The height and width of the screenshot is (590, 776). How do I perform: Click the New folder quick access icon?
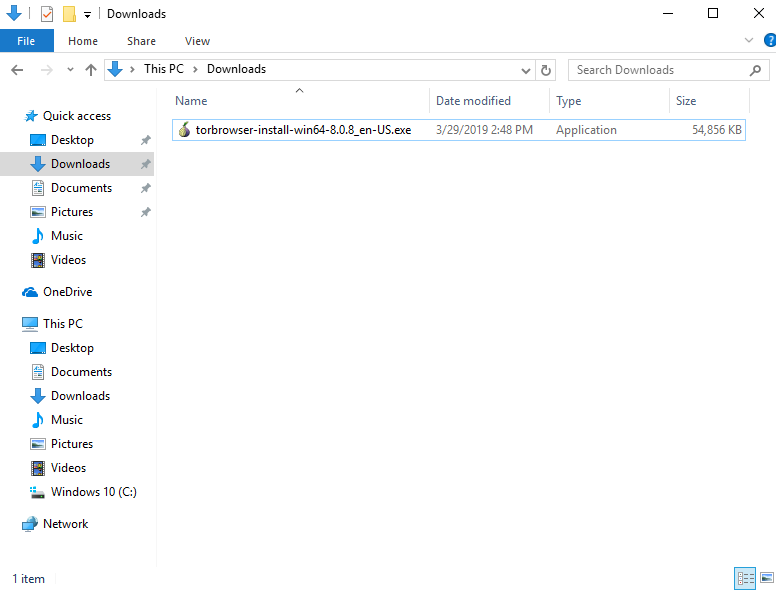click(69, 14)
